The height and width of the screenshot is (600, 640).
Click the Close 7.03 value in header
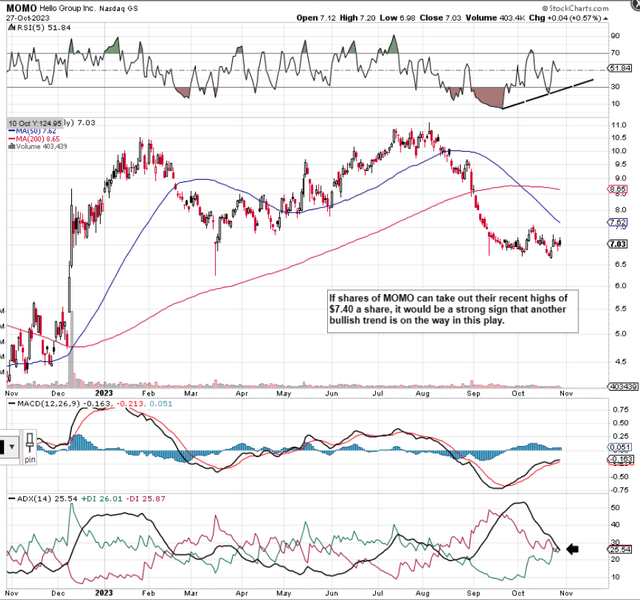440,18
